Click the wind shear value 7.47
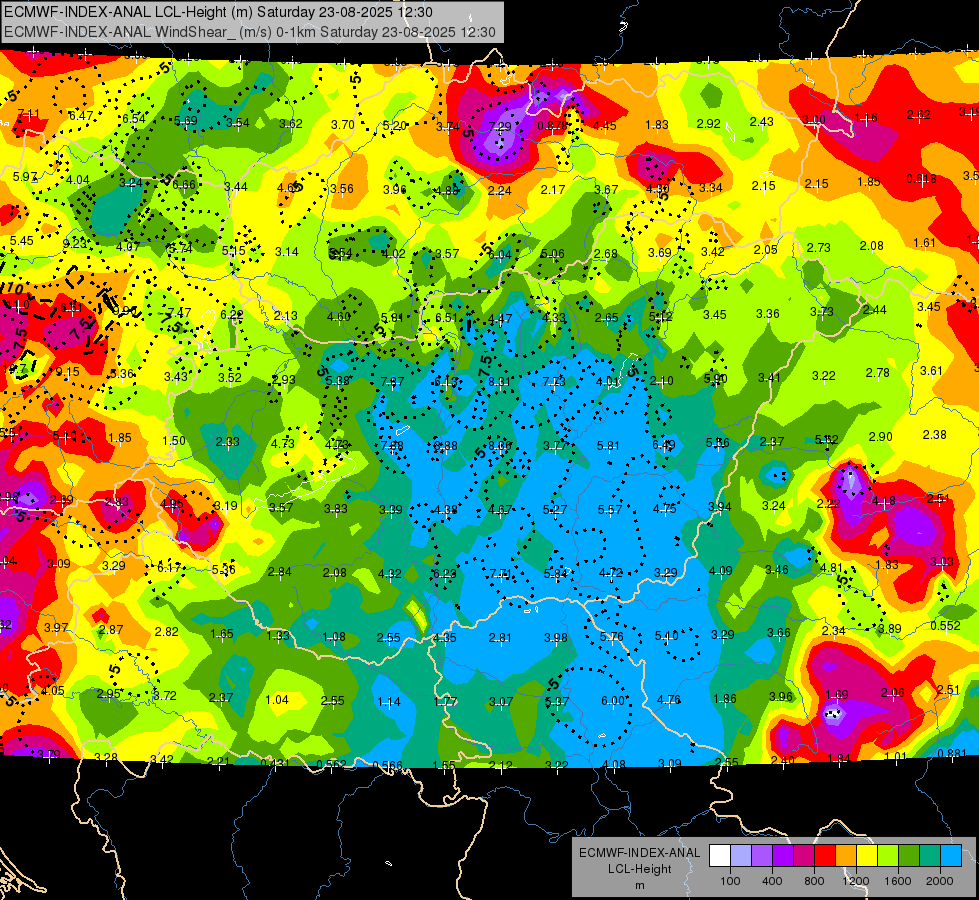This screenshot has height=900, width=979. tap(179, 312)
